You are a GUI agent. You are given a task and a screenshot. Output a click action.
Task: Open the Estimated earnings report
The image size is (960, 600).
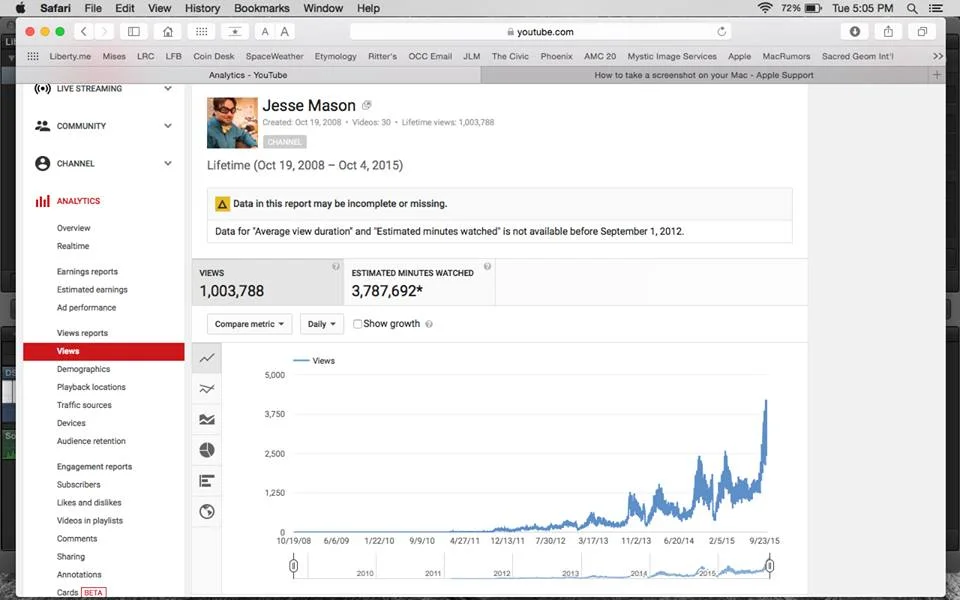coord(92,290)
